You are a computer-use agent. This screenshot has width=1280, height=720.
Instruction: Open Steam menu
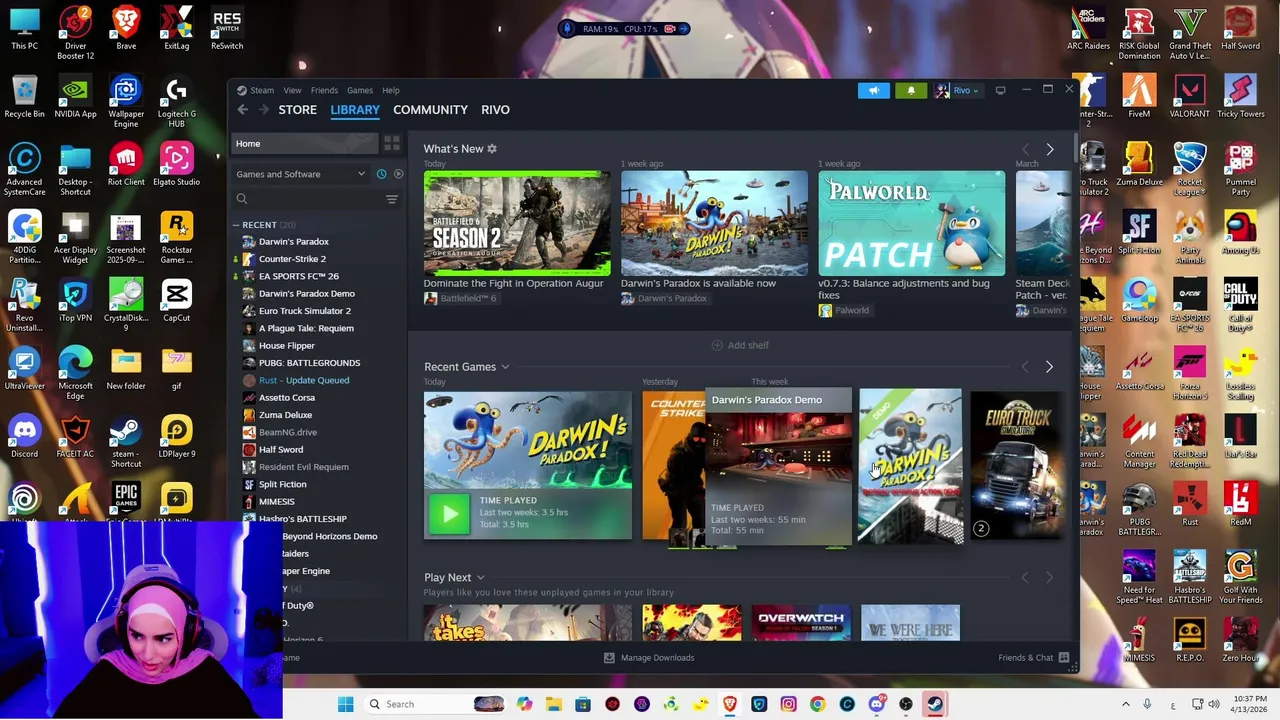[261, 91]
